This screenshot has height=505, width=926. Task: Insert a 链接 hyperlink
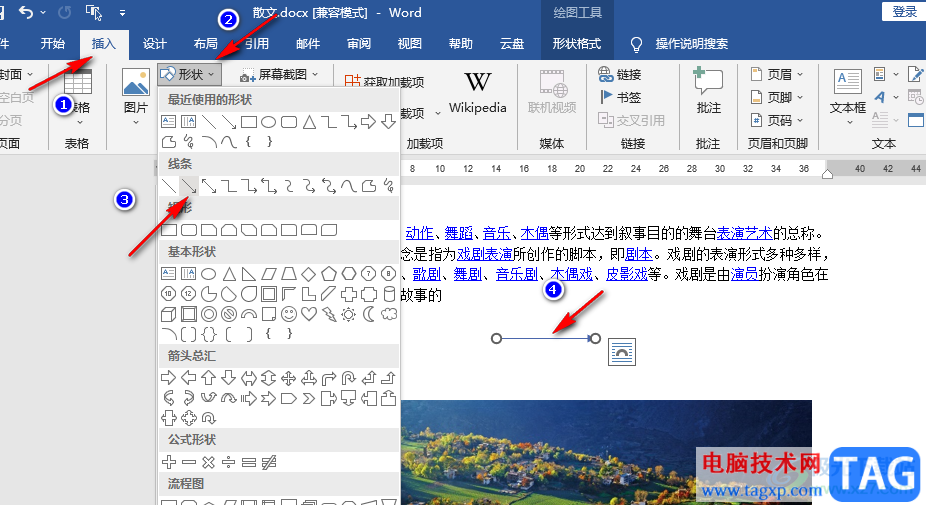(x=620, y=74)
